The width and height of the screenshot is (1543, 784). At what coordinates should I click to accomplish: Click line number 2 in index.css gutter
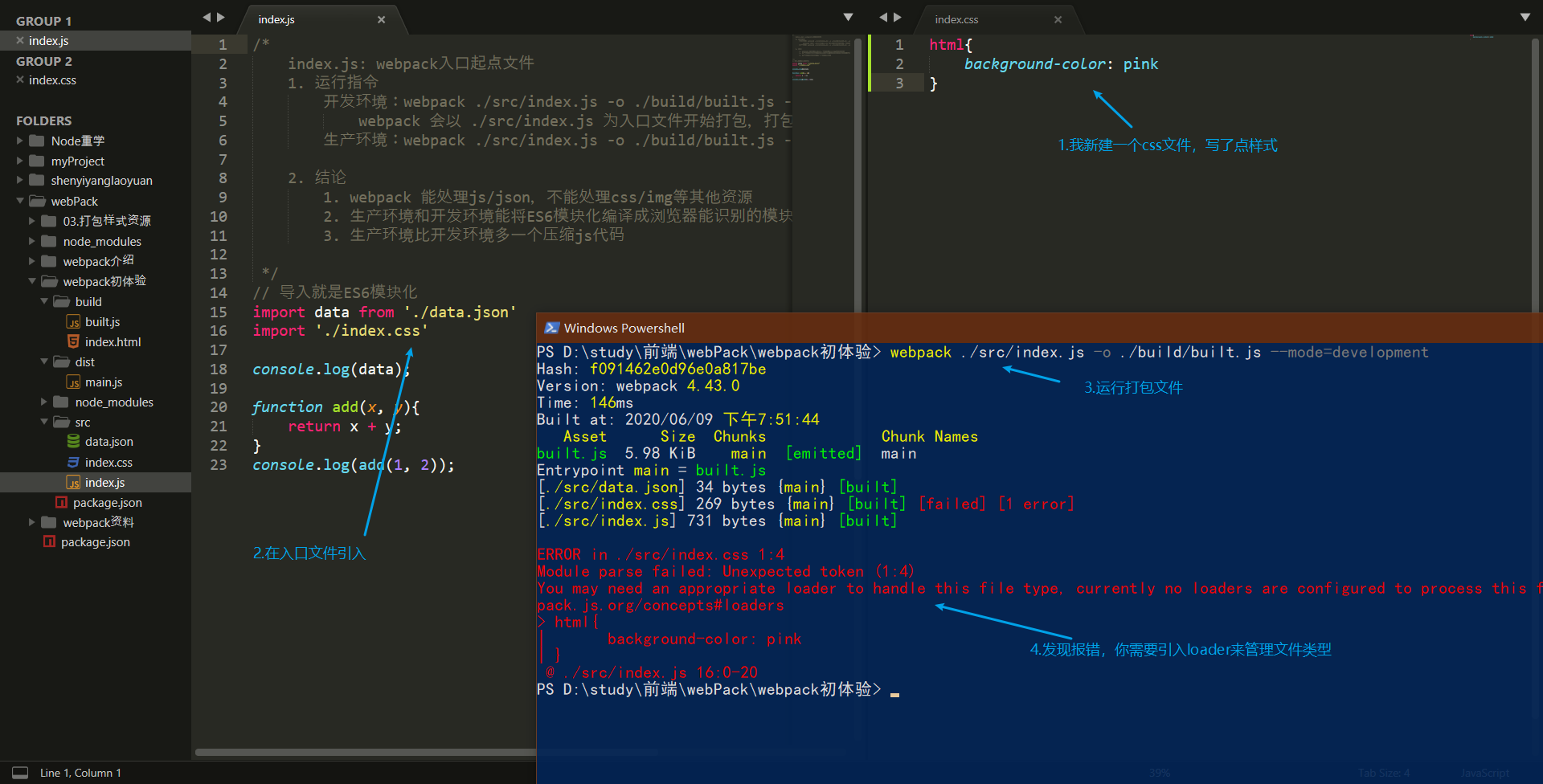899,63
